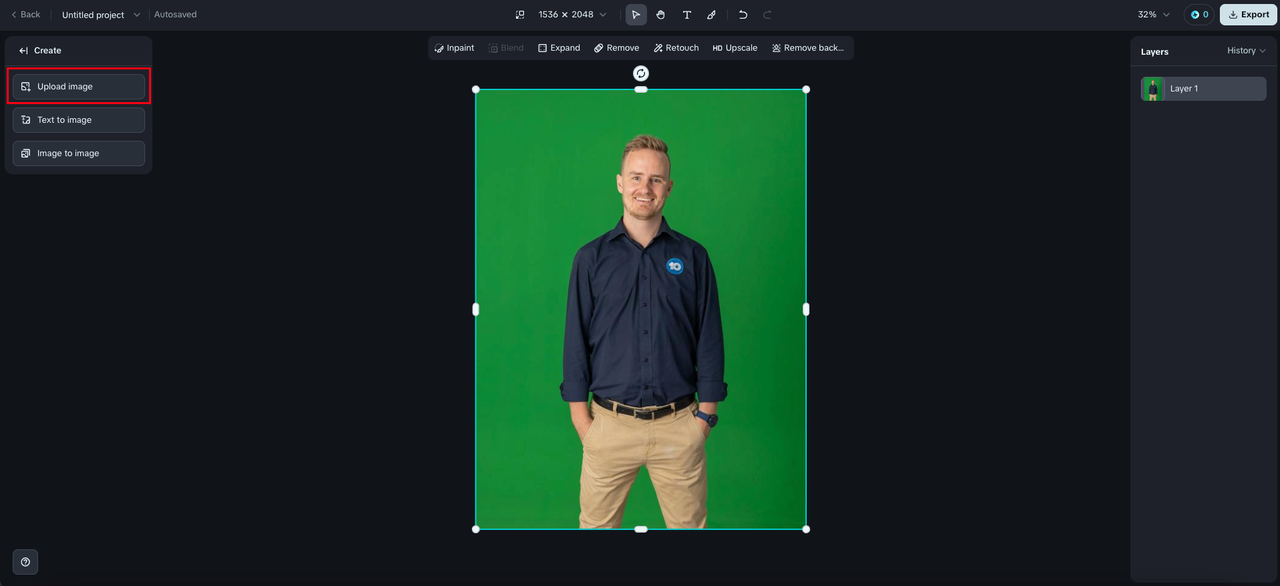Collapse the Create panel with the arrow
The height and width of the screenshot is (586, 1280).
pyautogui.click(x=23, y=50)
